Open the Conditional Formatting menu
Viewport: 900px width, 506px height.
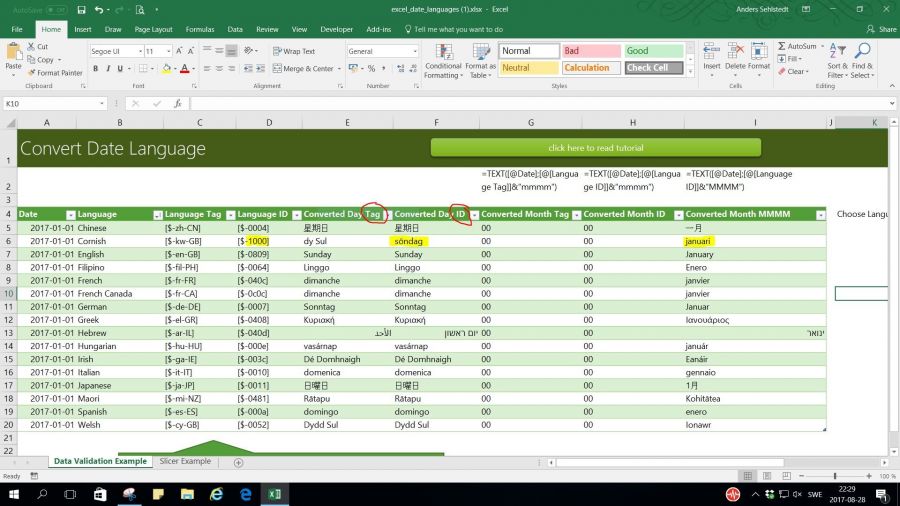[x=443, y=61]
